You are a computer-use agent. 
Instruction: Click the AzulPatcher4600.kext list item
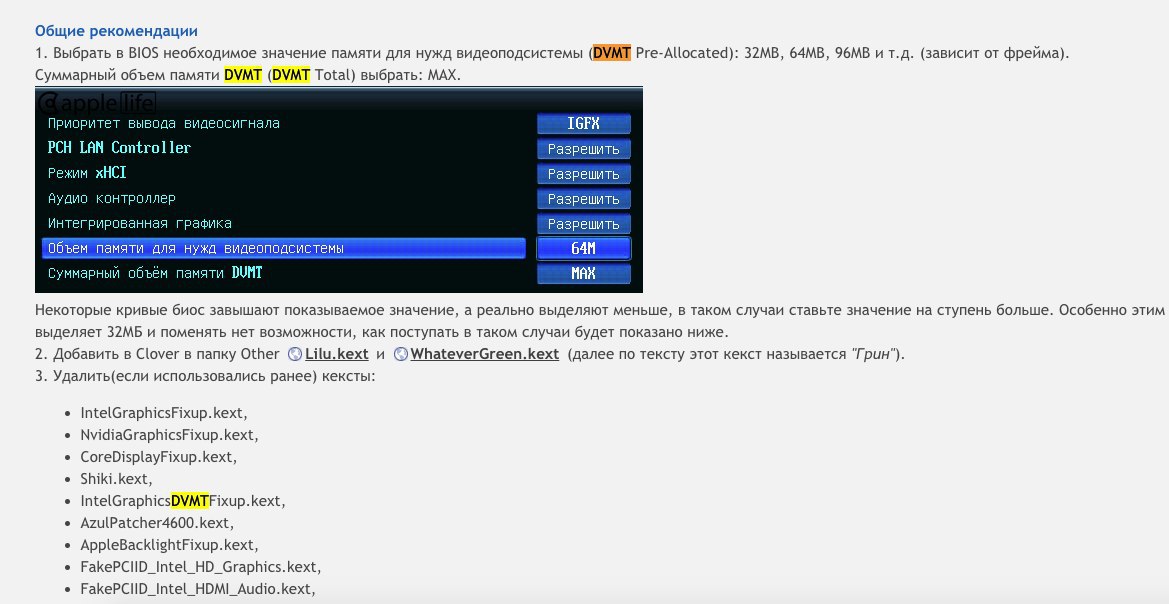pyautogui.click(x=157, y=523)
